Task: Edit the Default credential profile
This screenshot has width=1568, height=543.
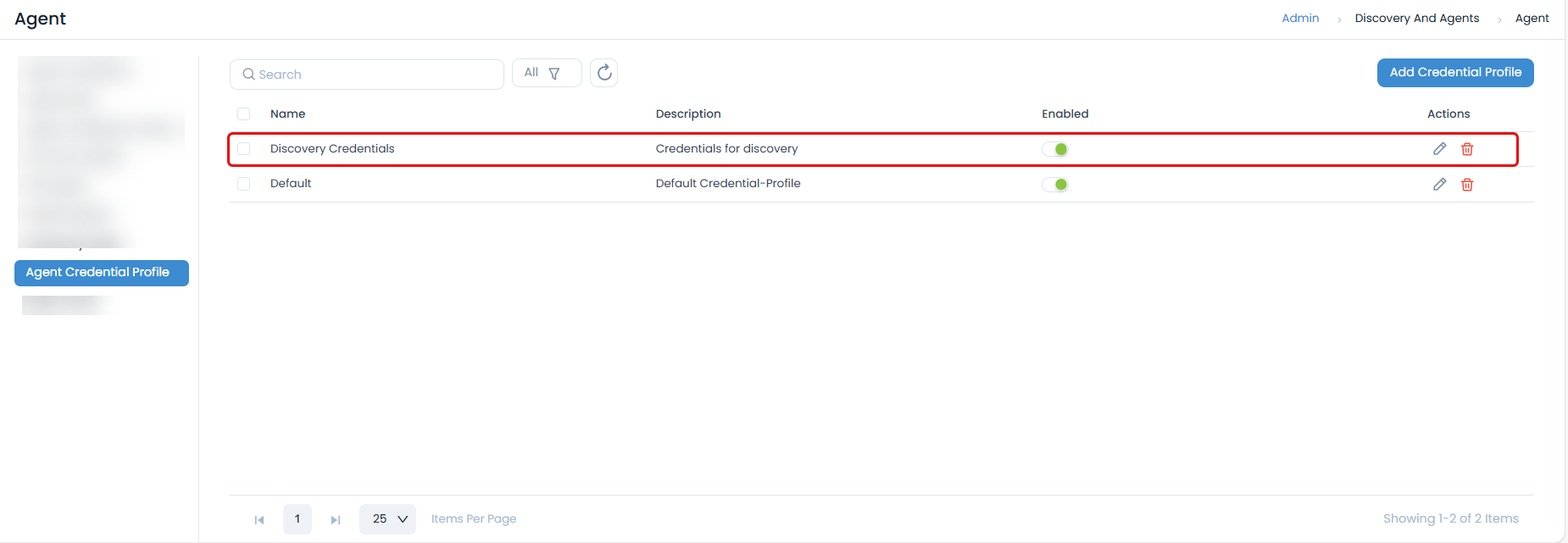Action: click(1439, 184)
